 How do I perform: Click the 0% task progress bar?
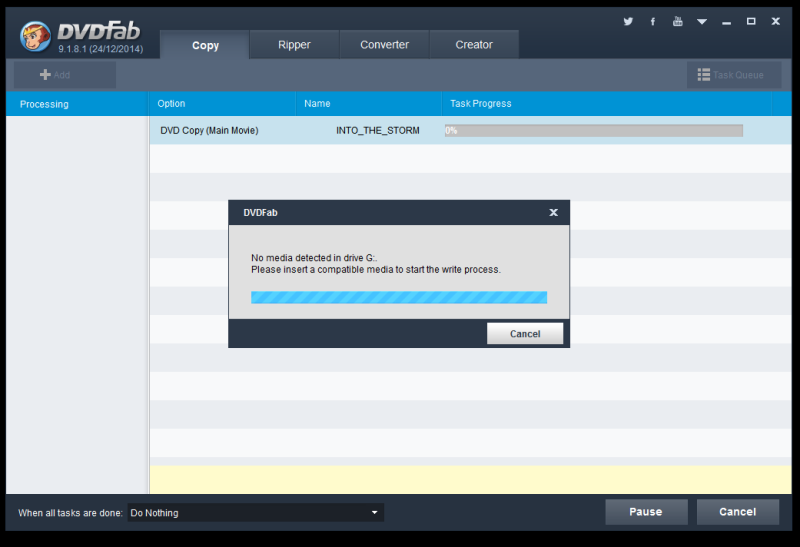click(594, 131)
